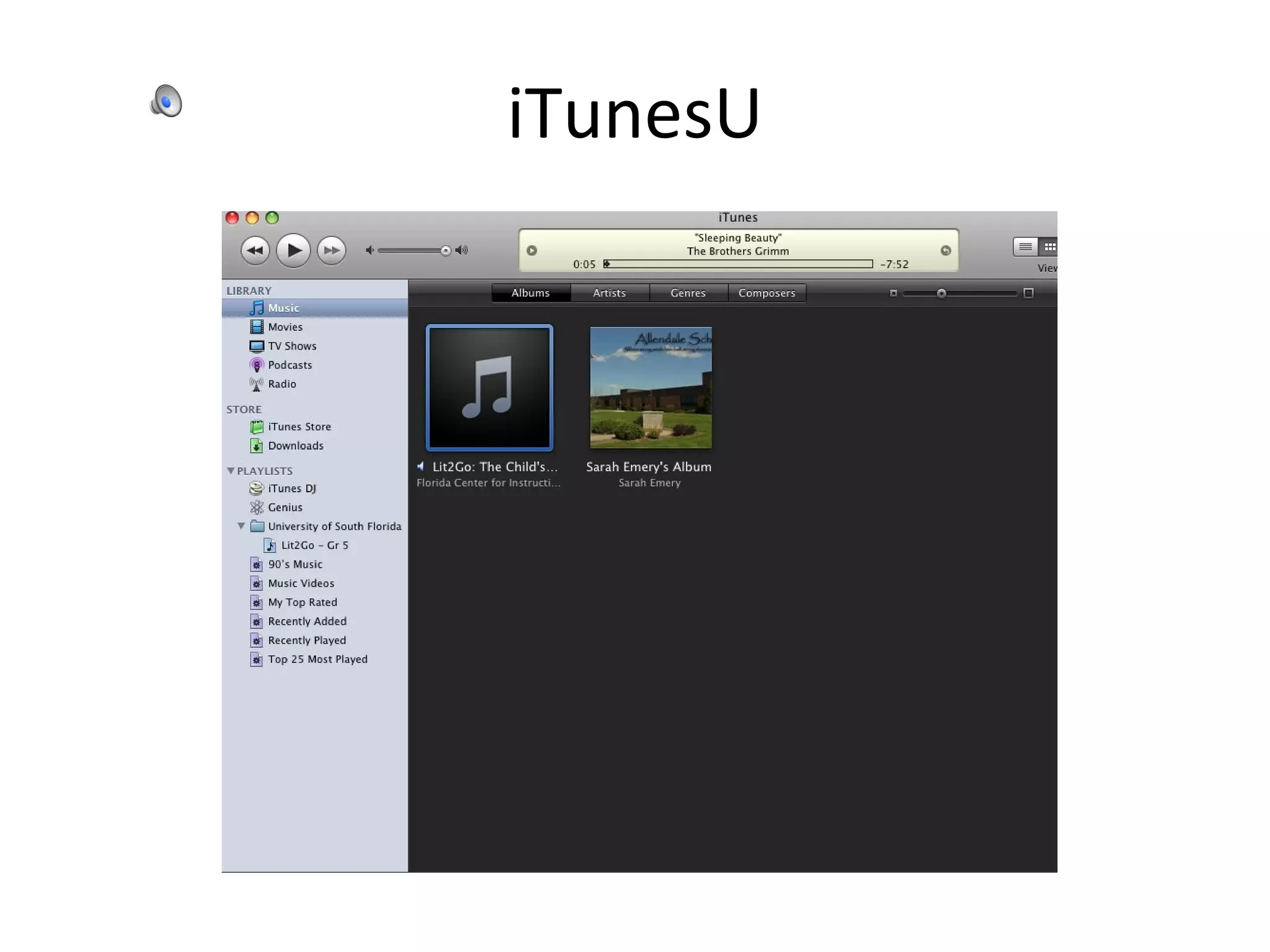
Task: Click the 0:05 elapsed time
Action: click(x=584, y=264)
